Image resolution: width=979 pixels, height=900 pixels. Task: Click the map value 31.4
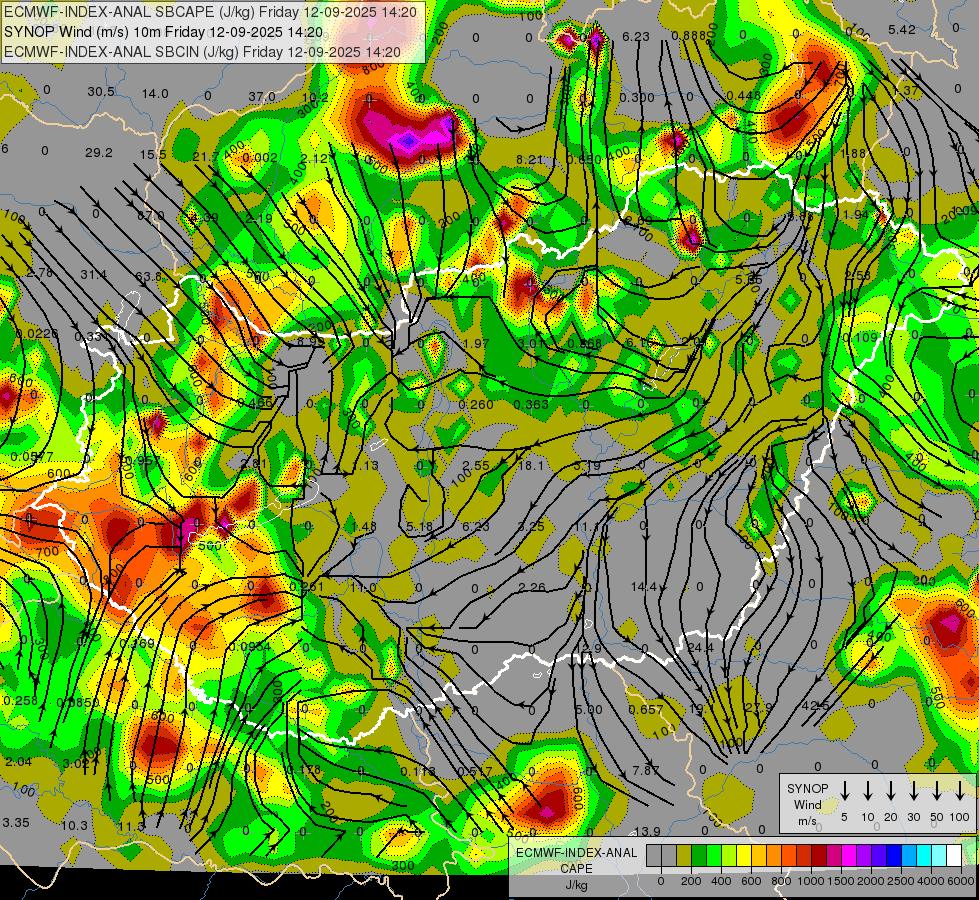(94, 275)
